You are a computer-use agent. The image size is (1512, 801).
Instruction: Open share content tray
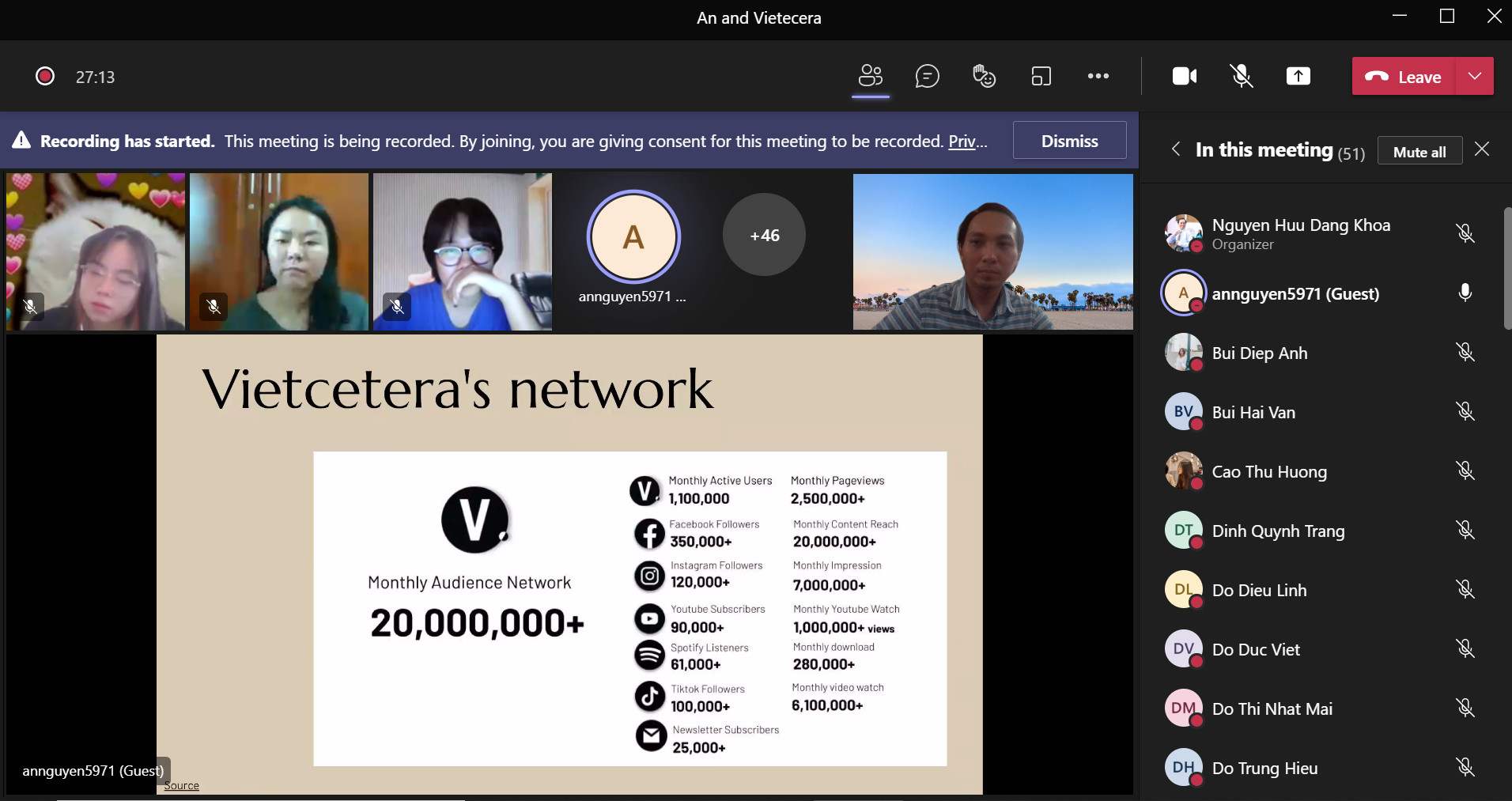coord(1298,77)
